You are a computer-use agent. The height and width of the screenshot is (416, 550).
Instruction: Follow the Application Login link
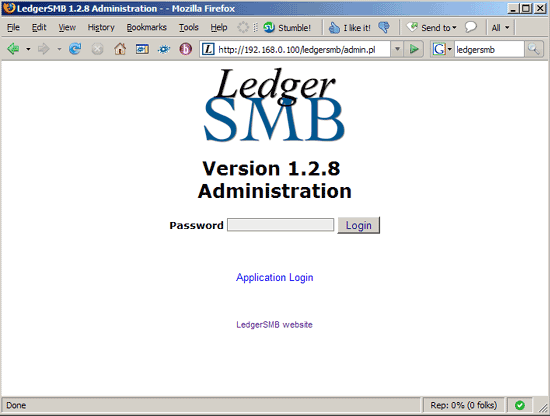275,277
